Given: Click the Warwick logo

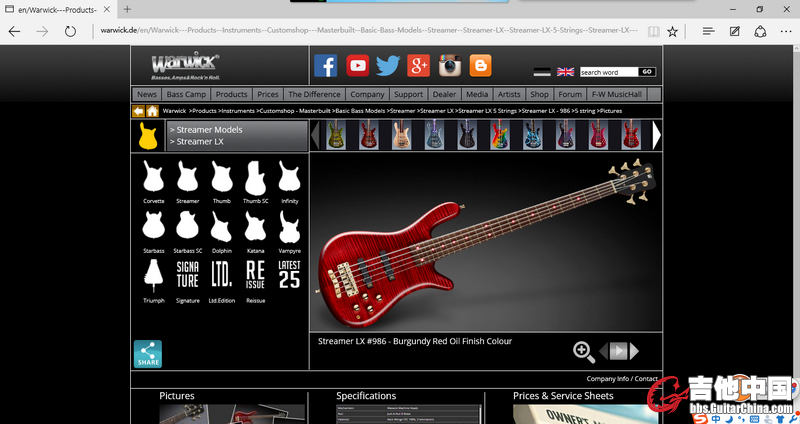Looking at the screenshot, I should point(185,67).
